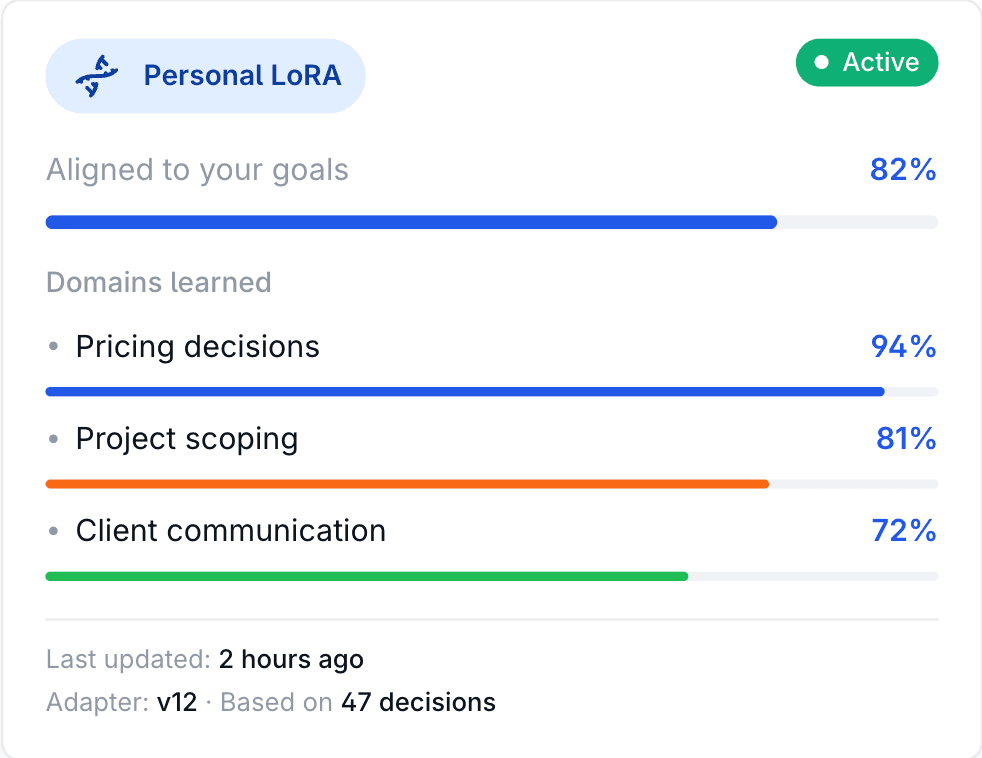The image size is (982, 758).
Task: Click the green Client communication bar
Action: tap(367, 576)
